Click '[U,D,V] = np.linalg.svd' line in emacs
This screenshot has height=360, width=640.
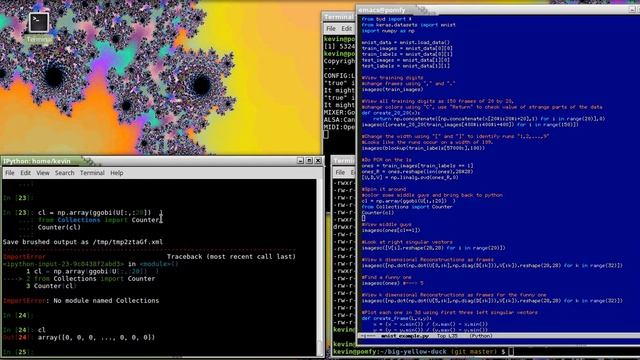click(410, 178)
